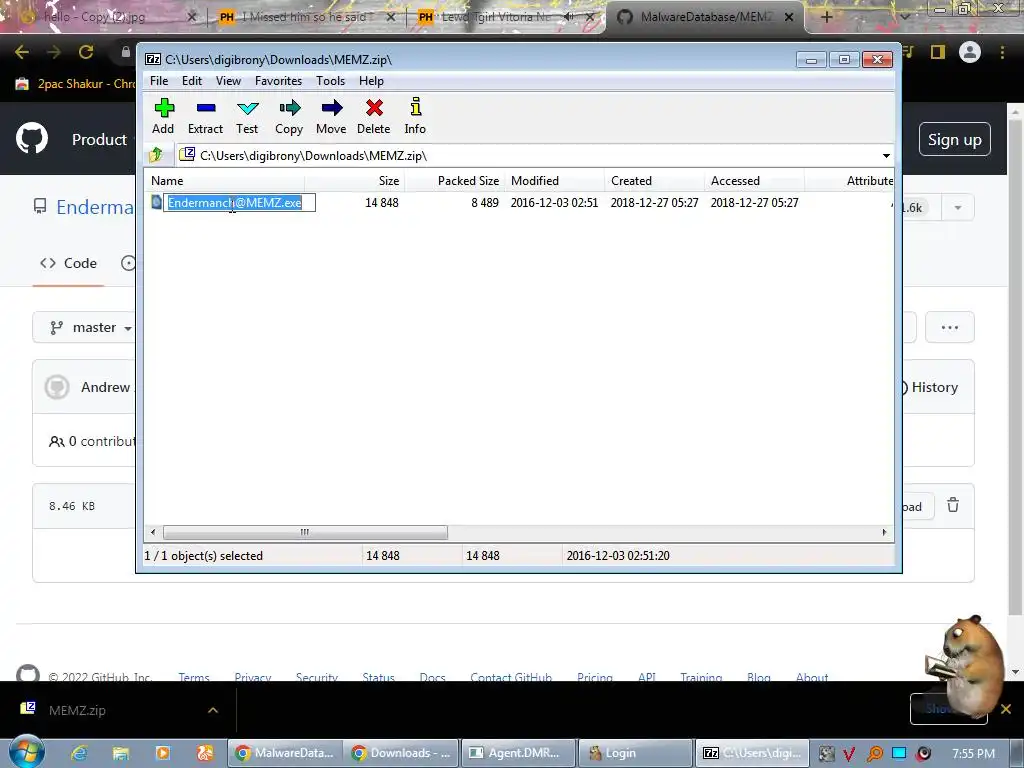Click the trash delete file icon
The image size is (1024, 768).
[x=953, y=505]
